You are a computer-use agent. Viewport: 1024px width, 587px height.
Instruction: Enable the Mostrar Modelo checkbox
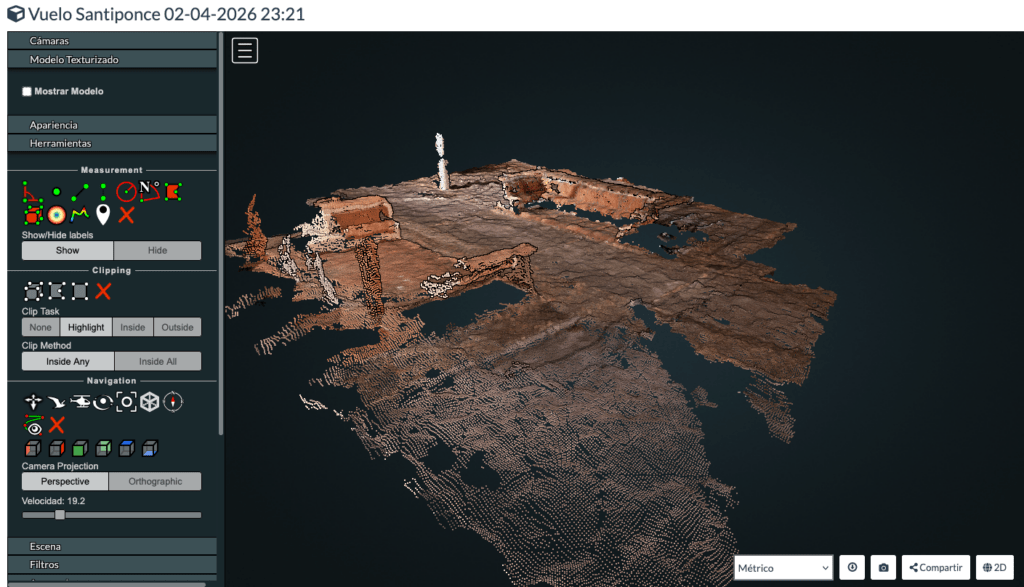[27, 91]
